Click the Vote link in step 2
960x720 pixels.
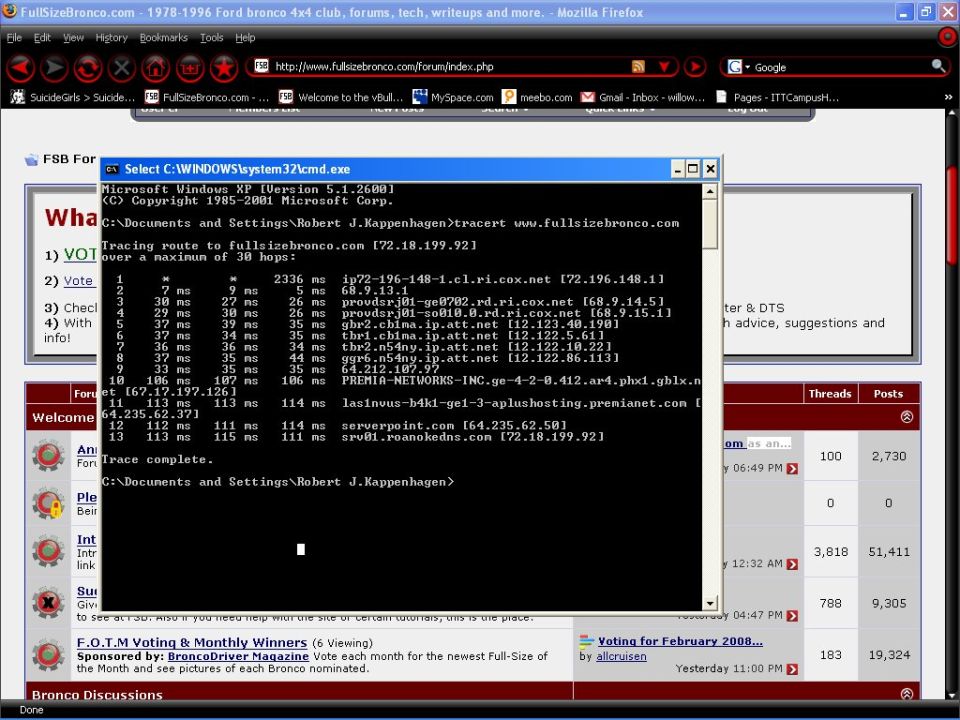(78, 280)
